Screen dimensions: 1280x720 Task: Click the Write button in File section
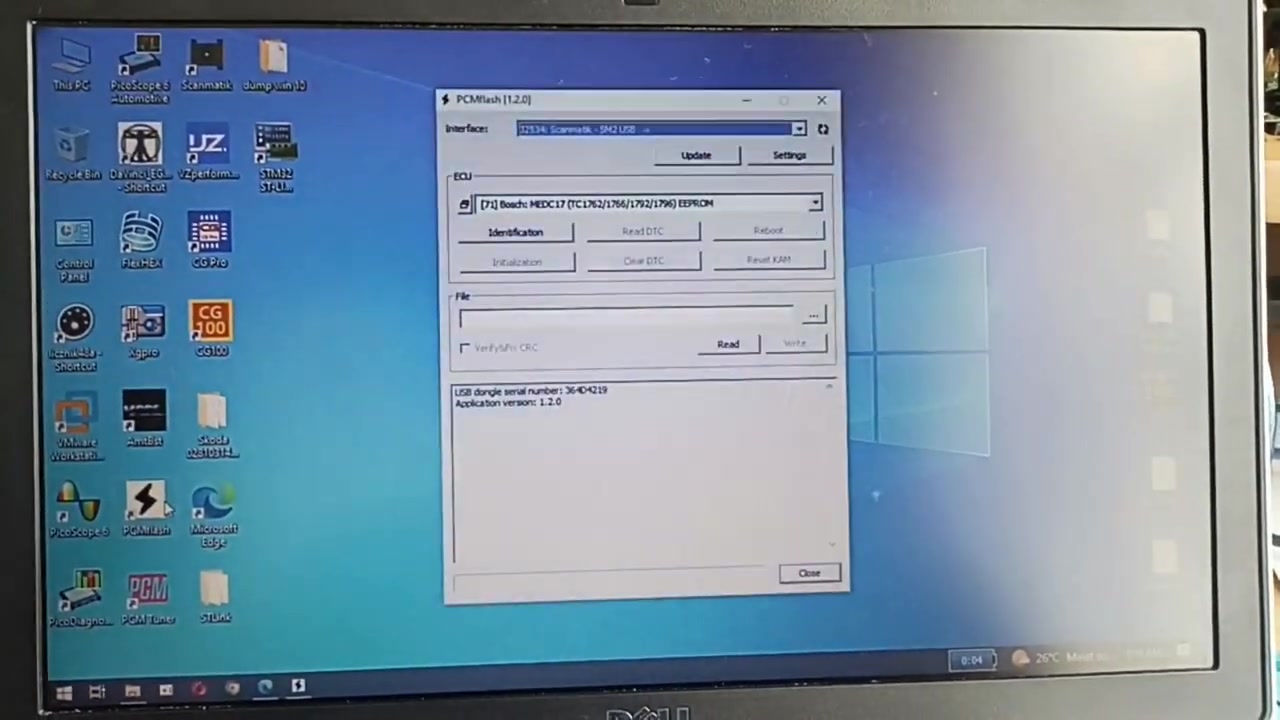point(795,344)
